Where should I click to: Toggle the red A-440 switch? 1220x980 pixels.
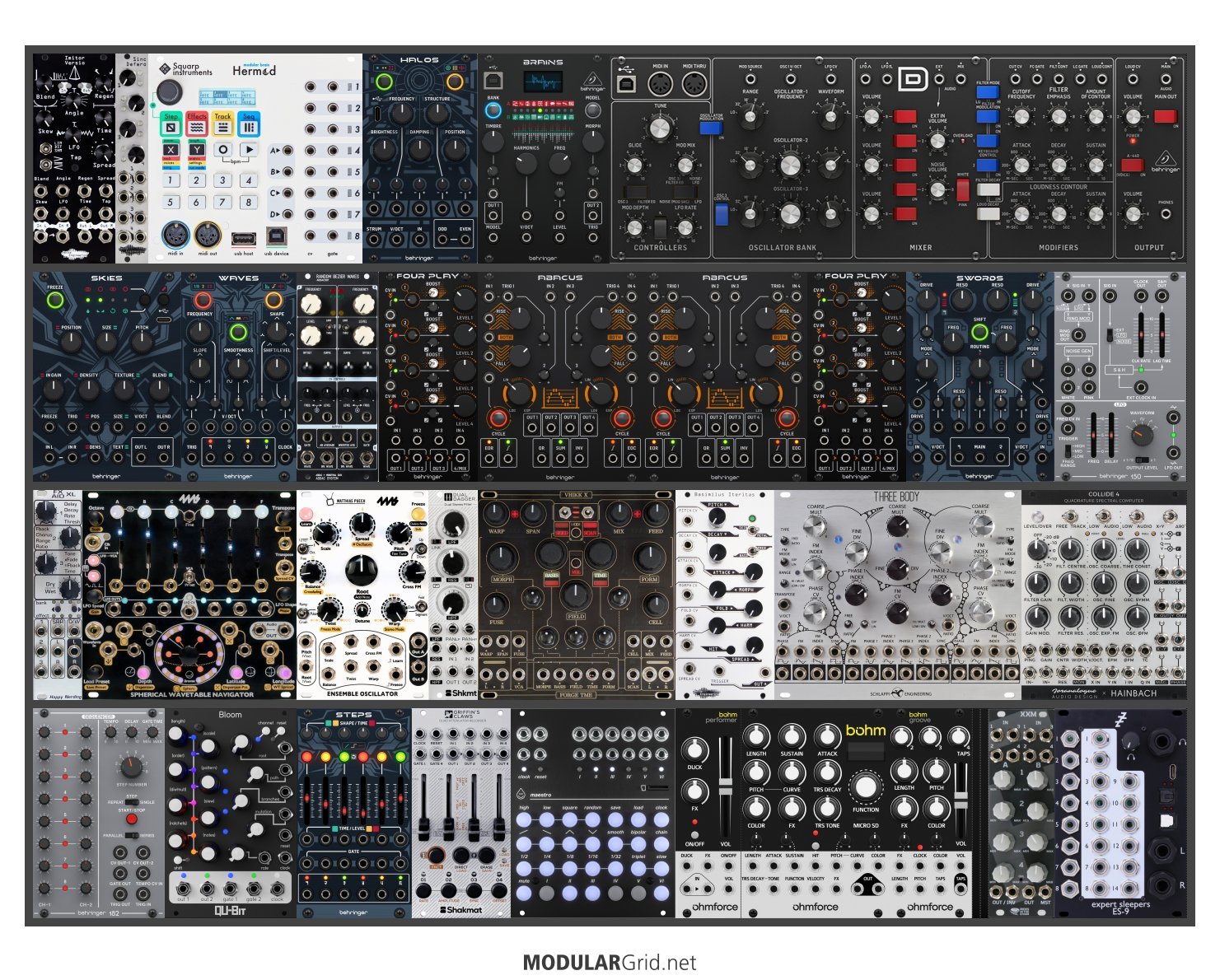1132,165
